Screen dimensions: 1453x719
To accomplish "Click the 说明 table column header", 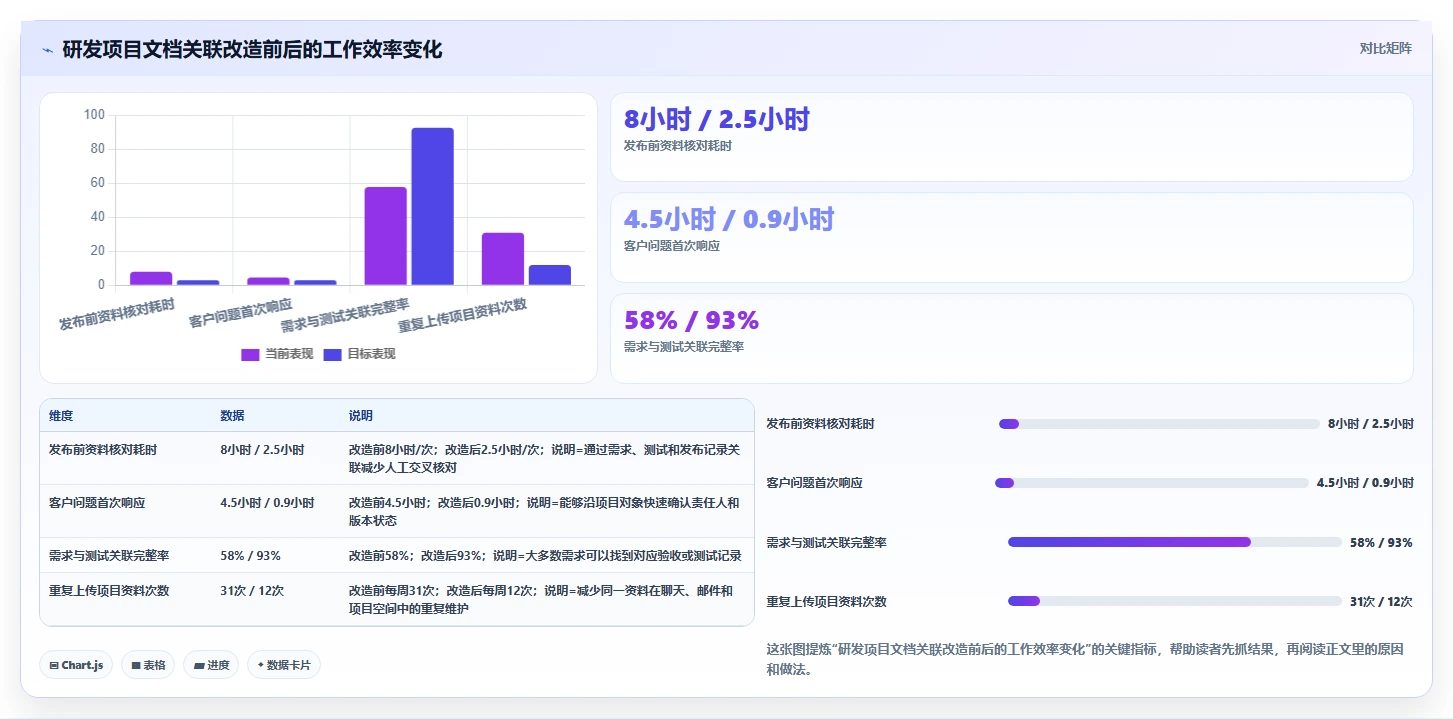I will [361, 416].
